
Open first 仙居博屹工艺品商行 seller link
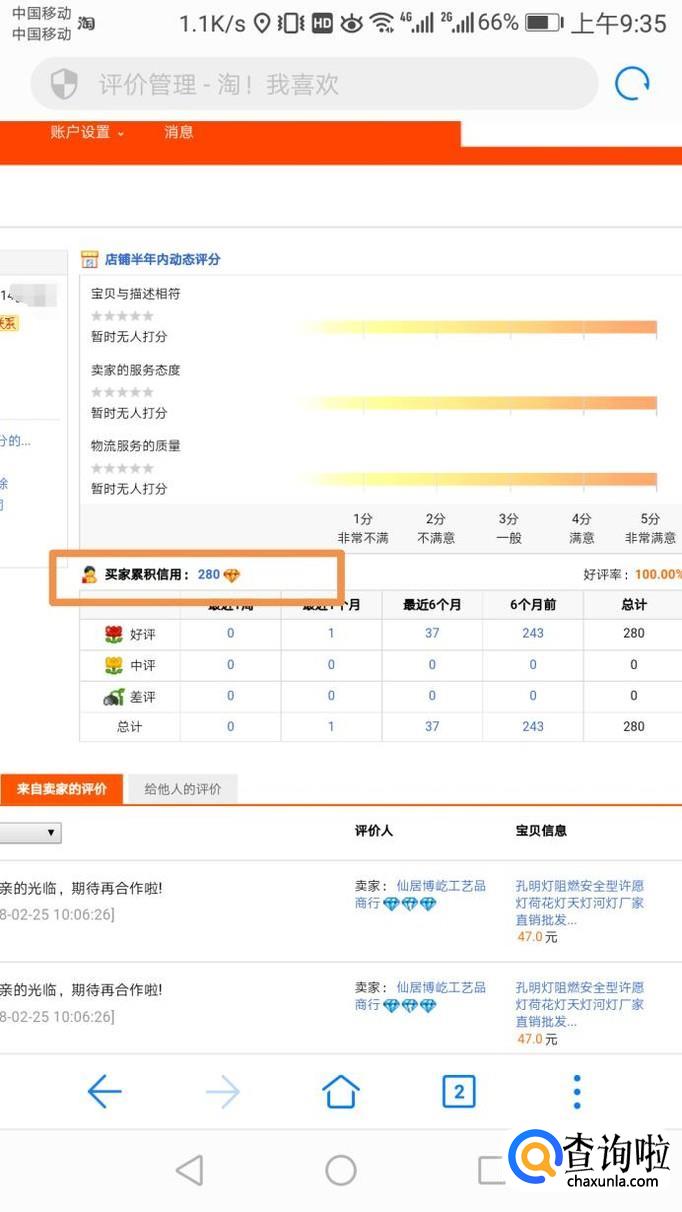[420, 894]
